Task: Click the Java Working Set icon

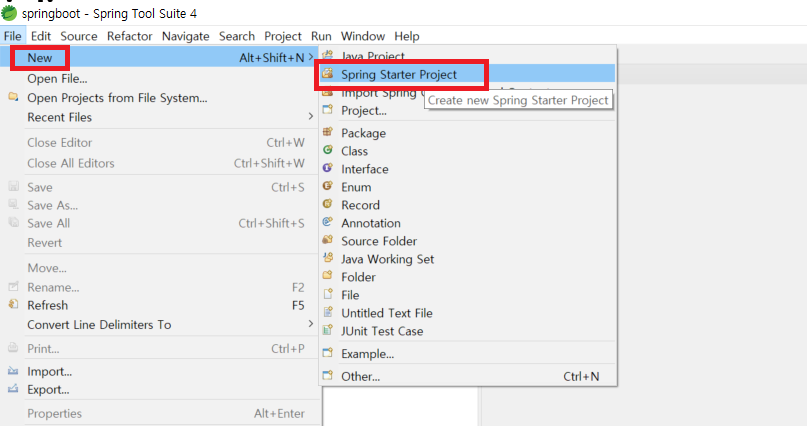Action: 327,258
